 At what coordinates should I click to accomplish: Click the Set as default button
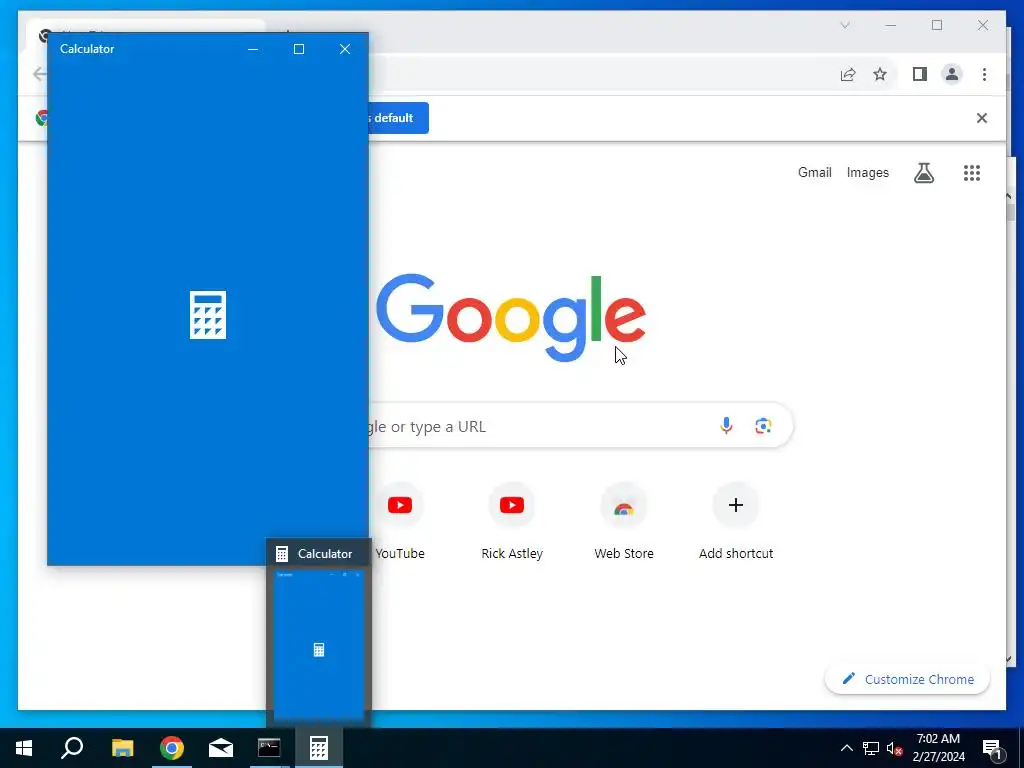pos(398,118)
